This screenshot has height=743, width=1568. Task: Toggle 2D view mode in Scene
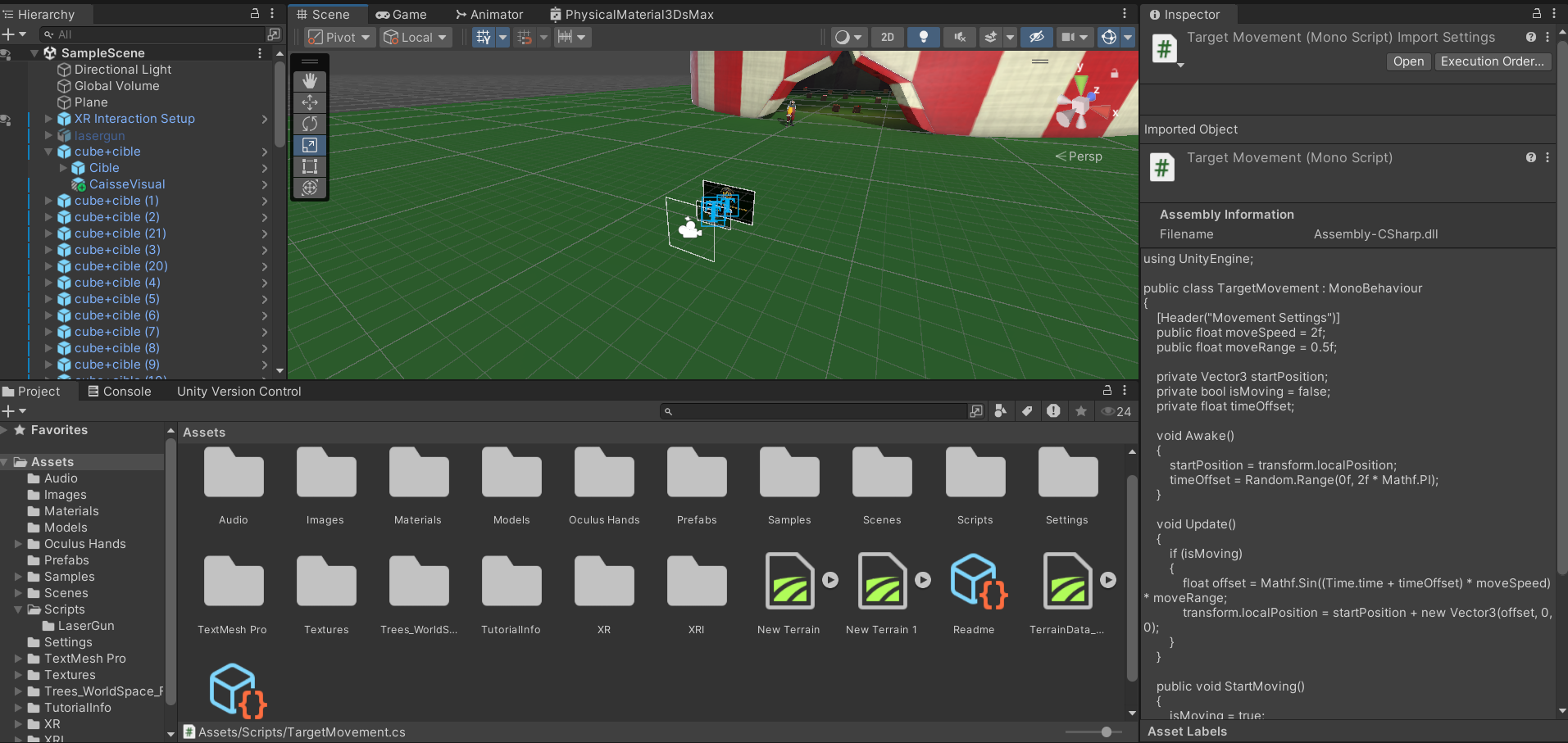888,37
